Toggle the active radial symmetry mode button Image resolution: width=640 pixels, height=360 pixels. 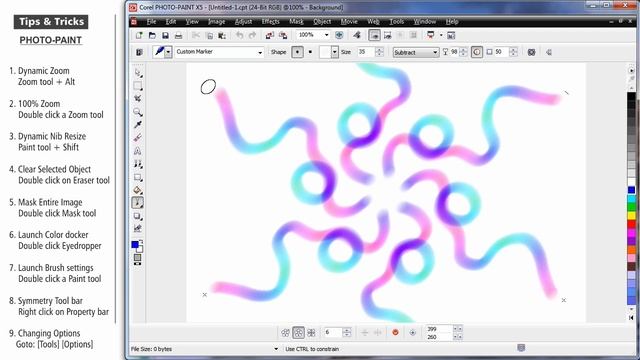click(298, 333)
